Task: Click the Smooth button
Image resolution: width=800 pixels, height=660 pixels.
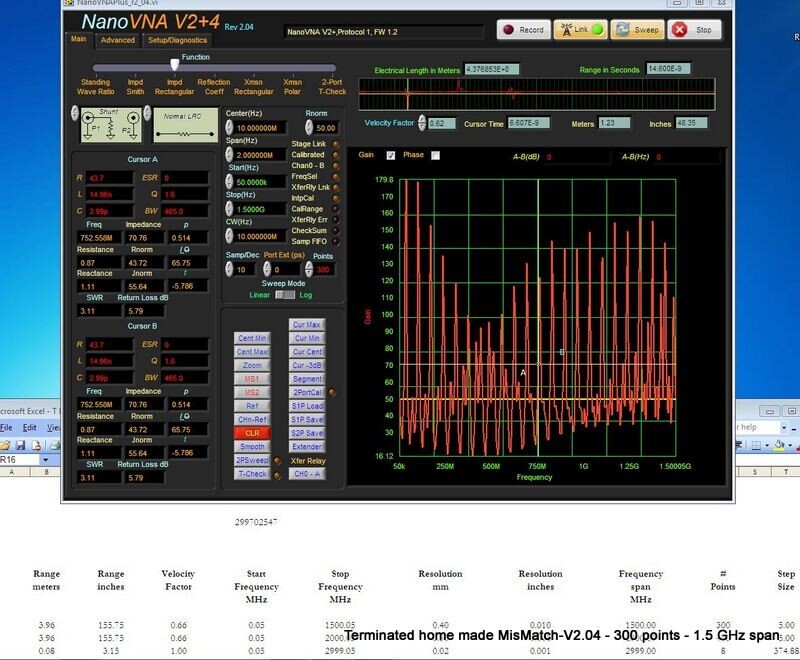Action: point(252,446)
